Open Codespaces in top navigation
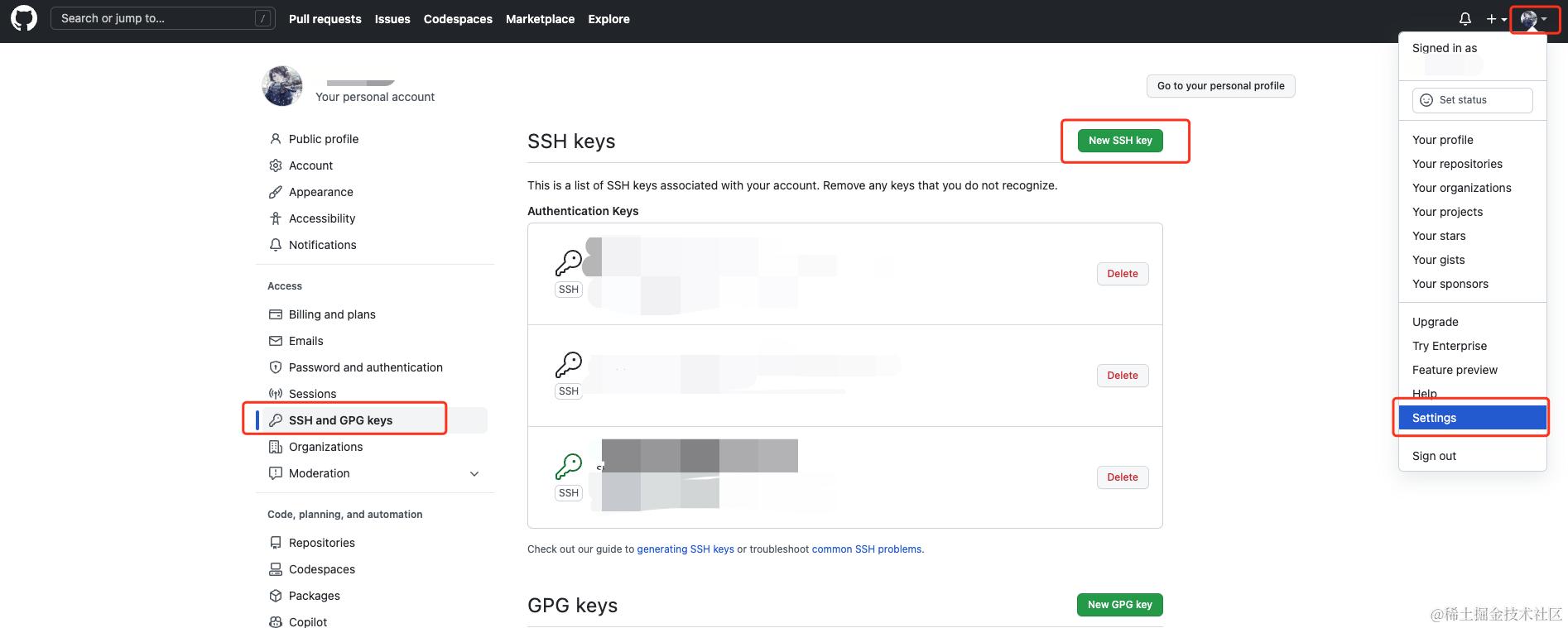This screenshot has height=628, width=1568. click(458, 19)
